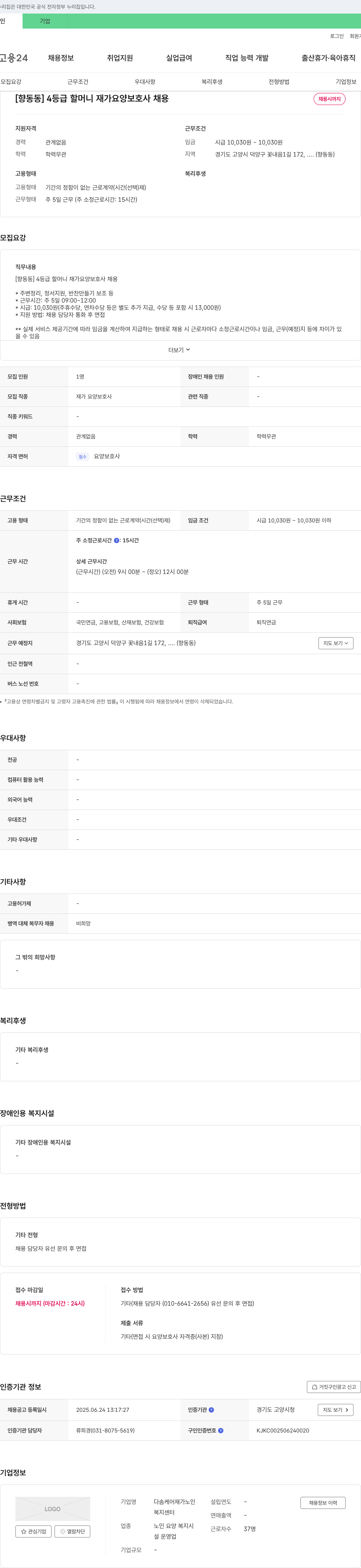This screenshot has width=361, height=1568.
Task: Jump to 복리후생 section tab
Action: (x=212, y=82)
